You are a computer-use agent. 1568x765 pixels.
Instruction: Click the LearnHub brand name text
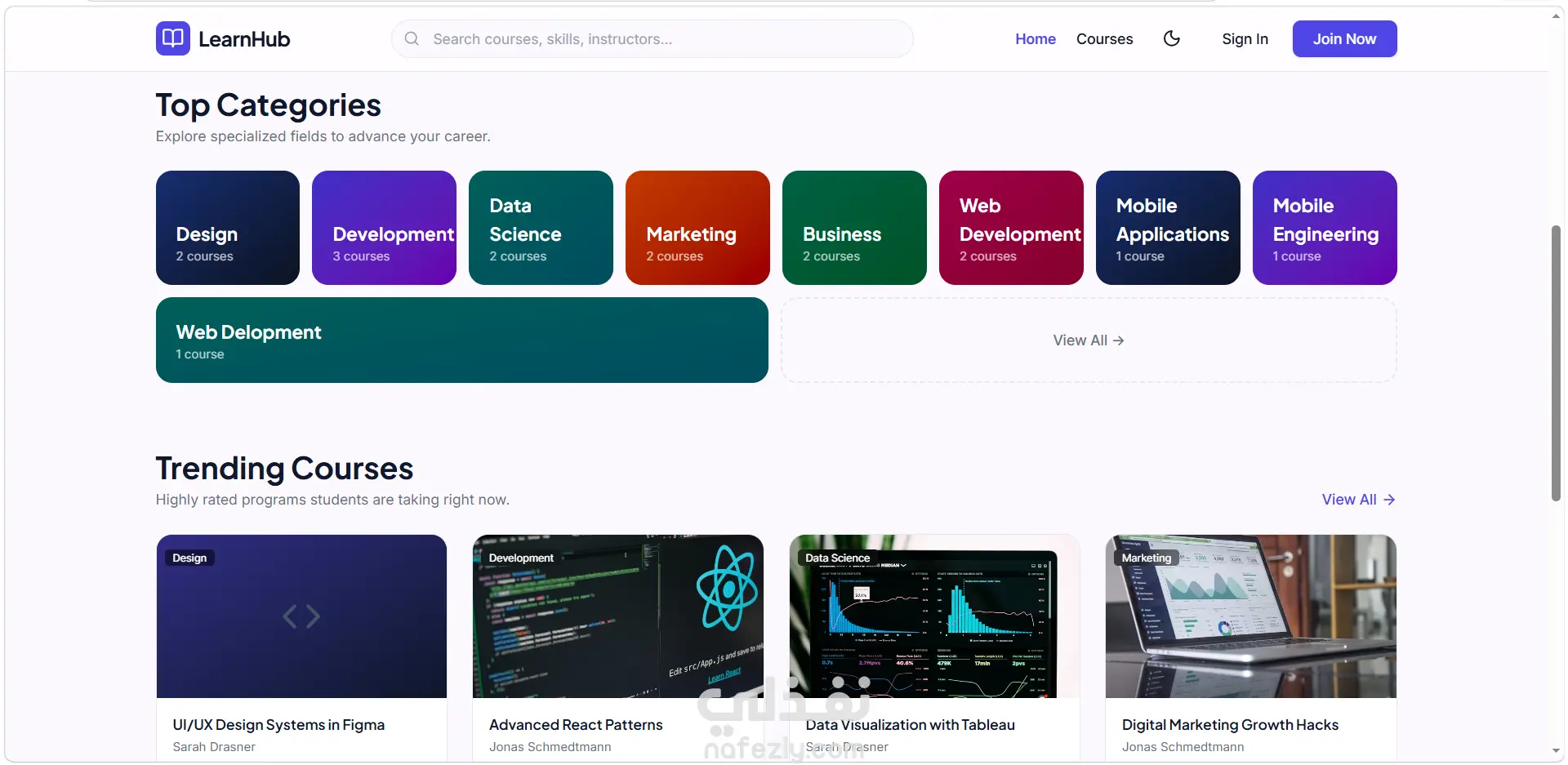coord(244,39)
